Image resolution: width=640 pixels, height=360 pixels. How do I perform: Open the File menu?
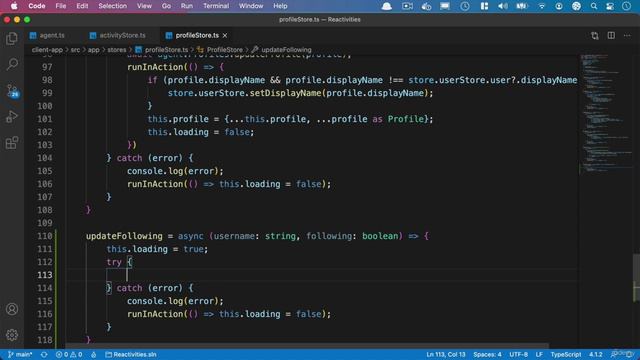click(x=61, y=6)
